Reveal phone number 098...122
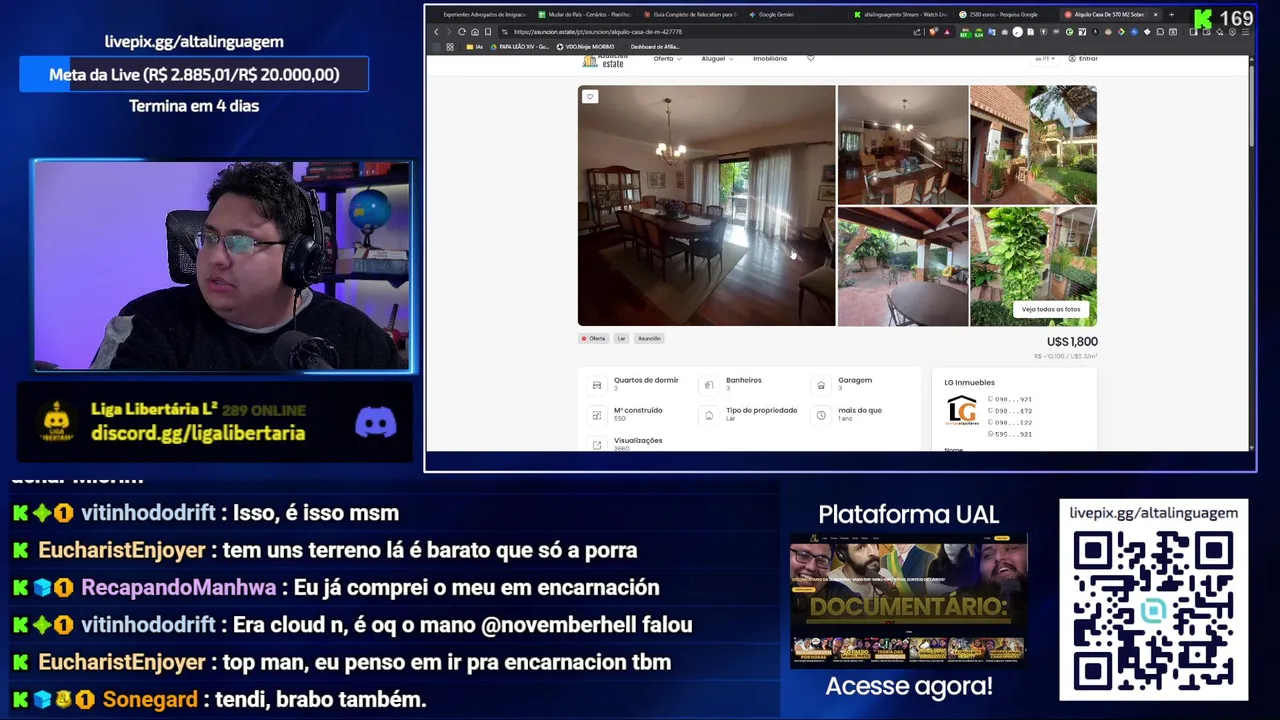The image size is (1280, 720). (1010, 423)
